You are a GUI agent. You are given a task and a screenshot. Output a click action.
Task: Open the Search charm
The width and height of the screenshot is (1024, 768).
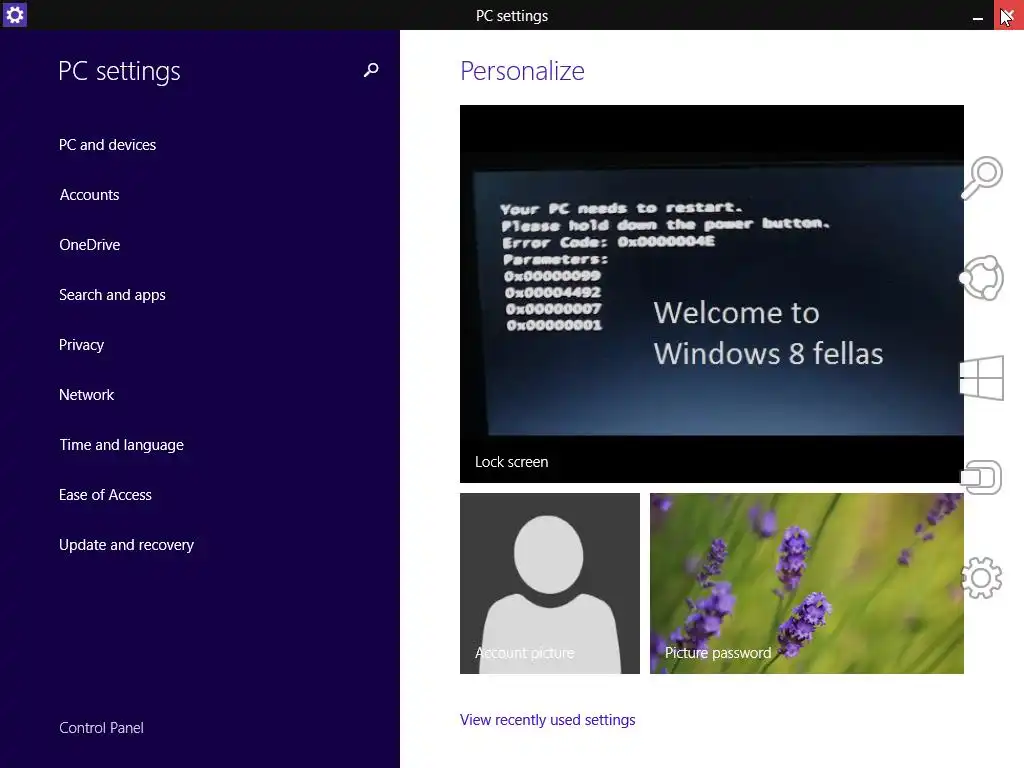click(982, 177)
